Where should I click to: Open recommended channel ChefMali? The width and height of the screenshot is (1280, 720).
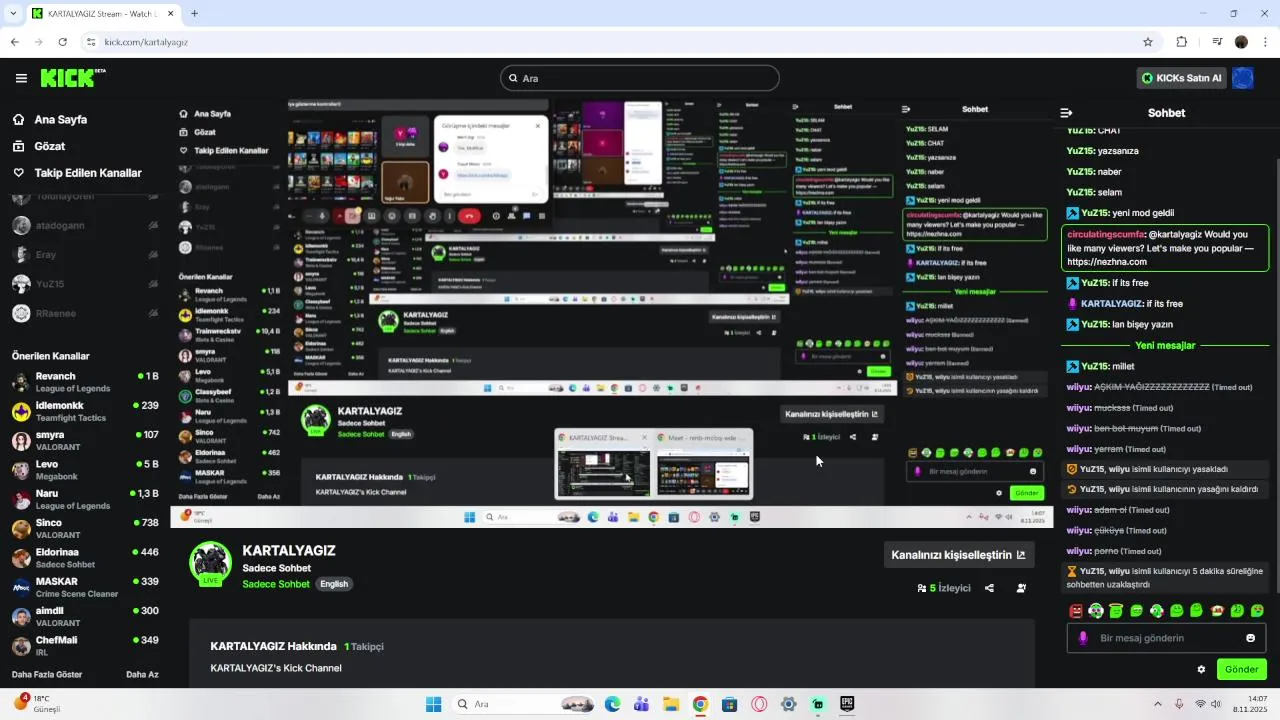(x=85, y=646)
